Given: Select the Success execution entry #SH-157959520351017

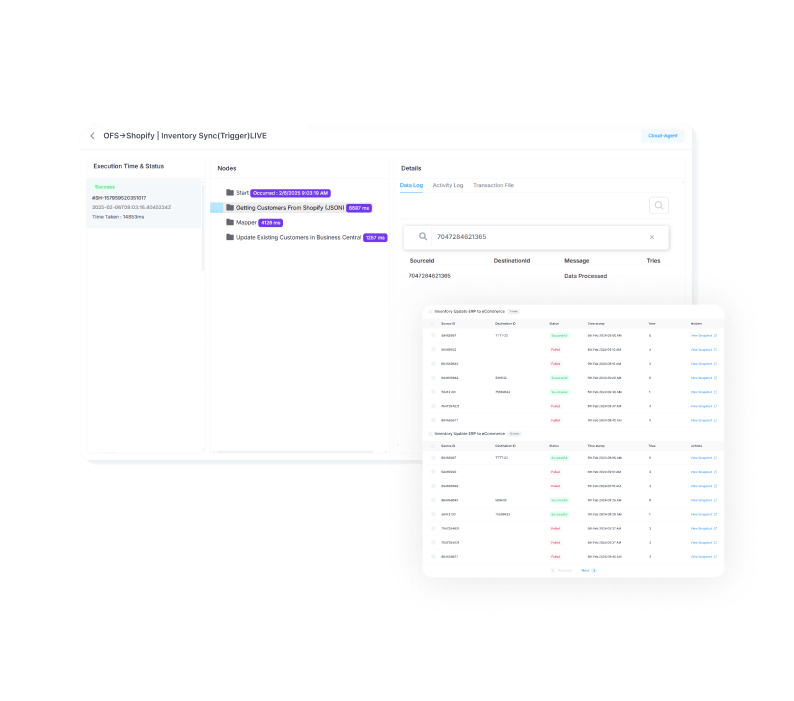Looking at the screenshot, I should 144,202.
